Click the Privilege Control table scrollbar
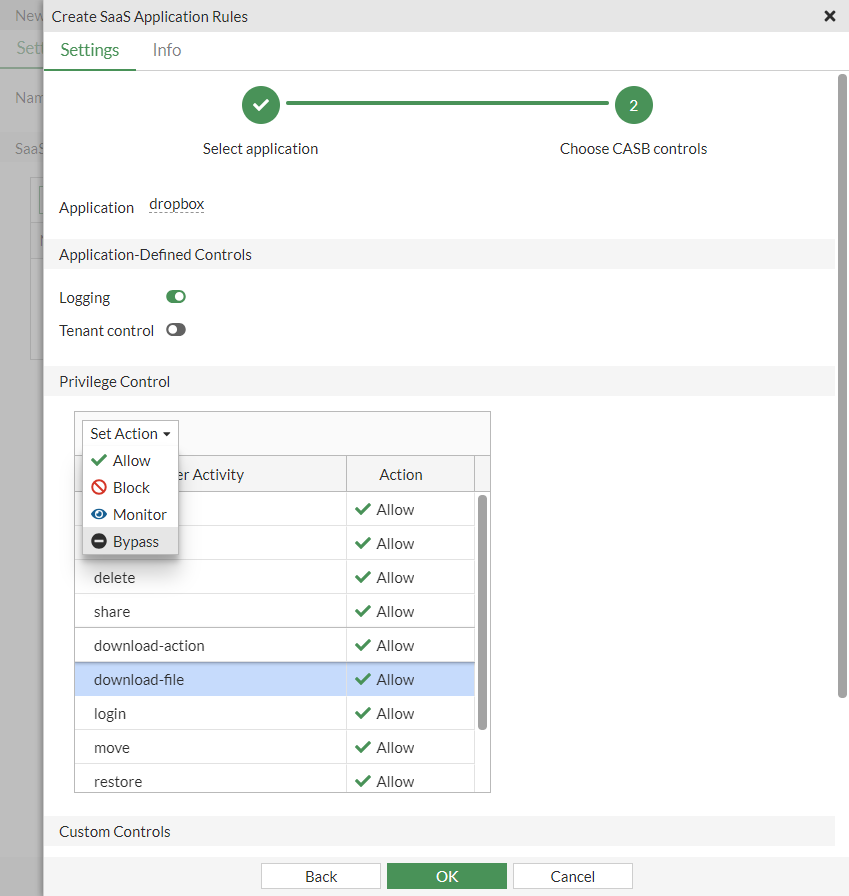The height and width of the screenshot is (896, 849). (482, 610)
